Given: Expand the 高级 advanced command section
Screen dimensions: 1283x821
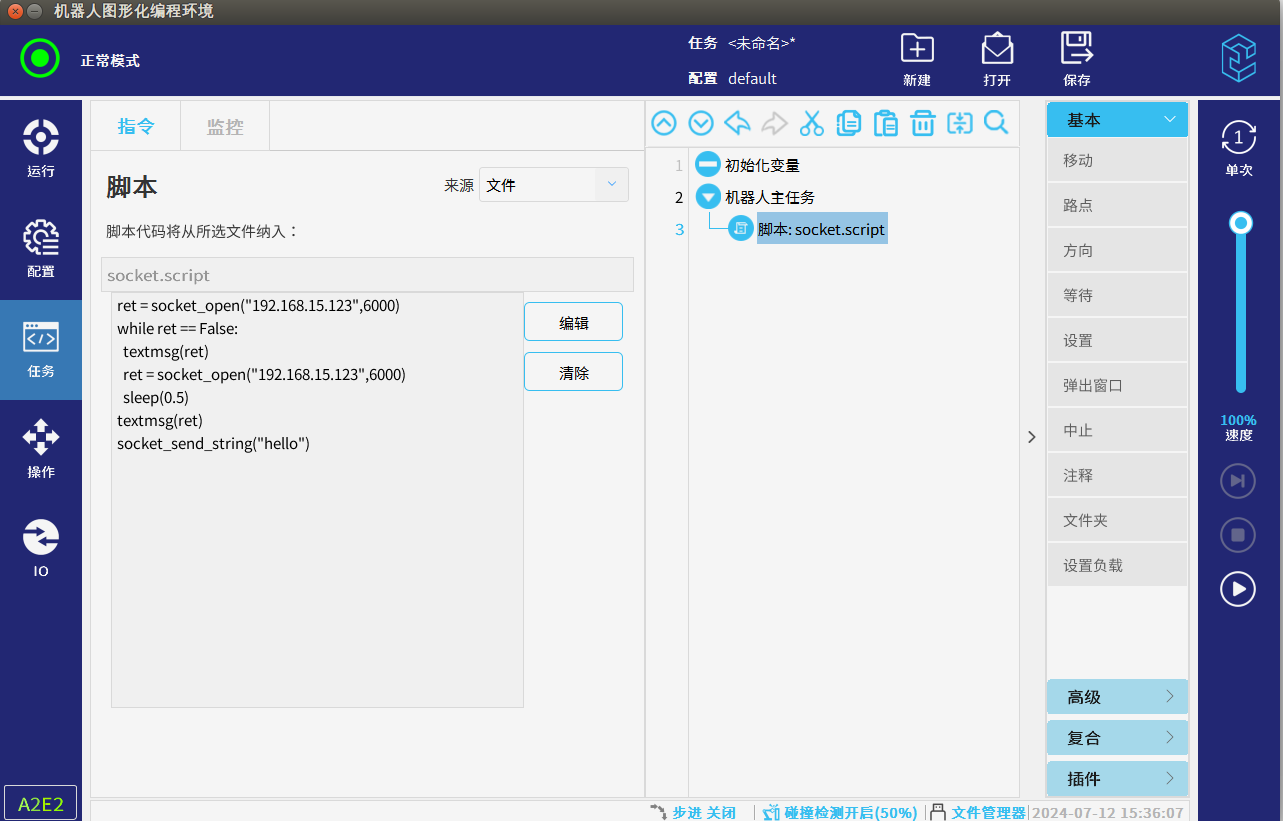Looking at the screenshot, I should (x=1117, y=697).
